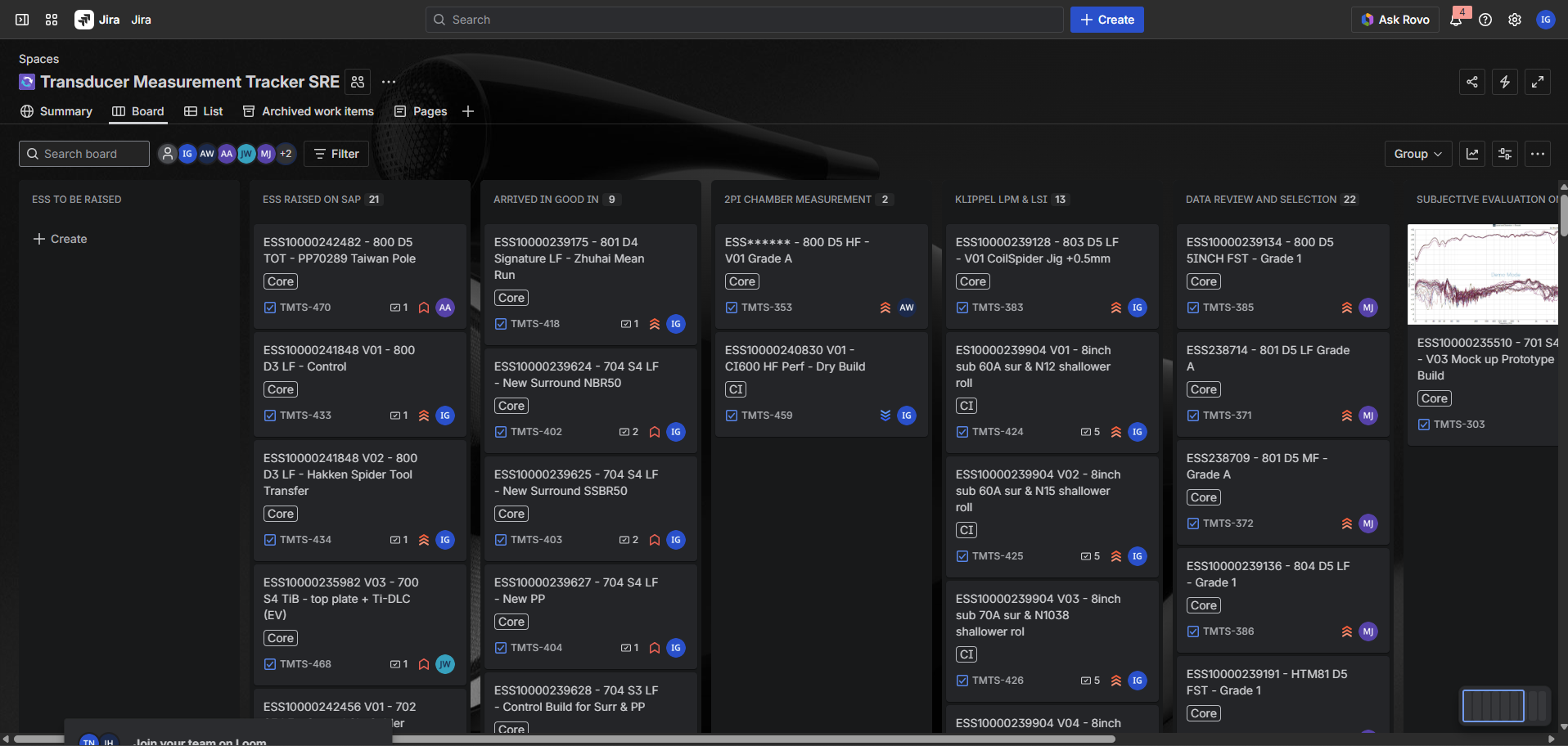
Task: Collapse the sidebar panel icon
Action: tap(22, 20)
